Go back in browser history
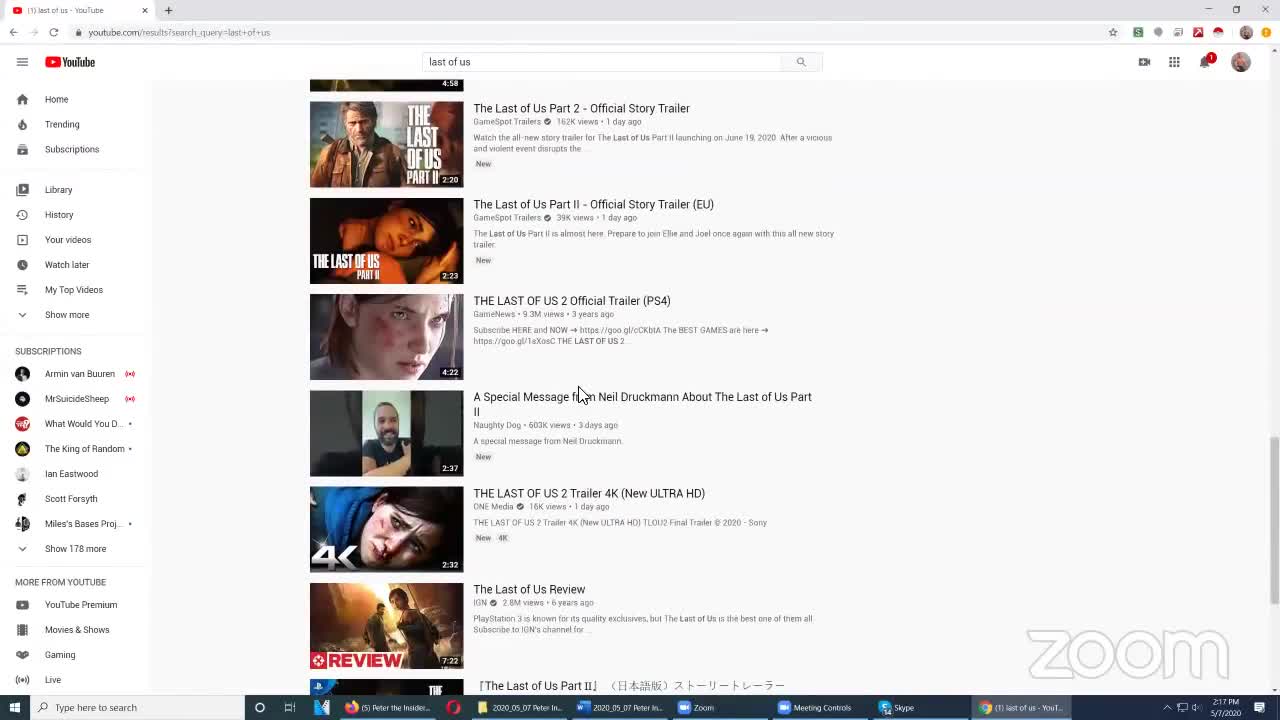The width and height of the screenshot is (1280, 720). (x=13, y=32)
